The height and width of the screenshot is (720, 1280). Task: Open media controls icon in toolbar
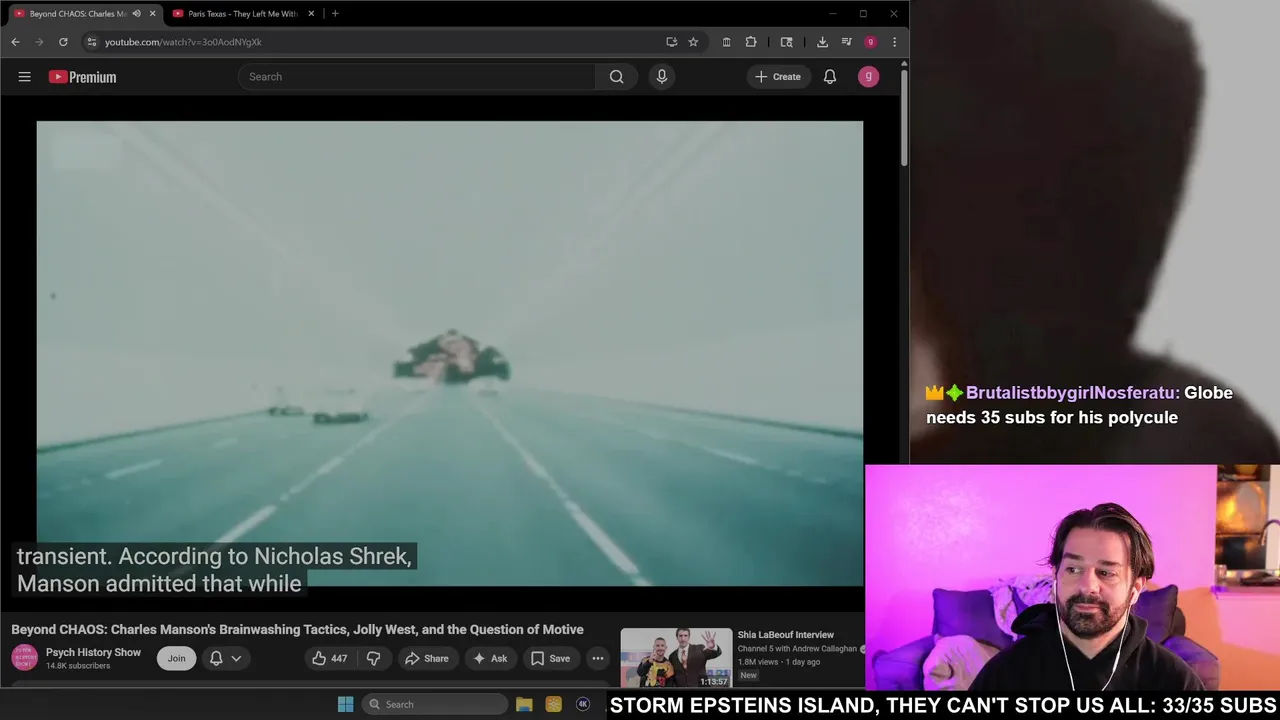(x=846, y=42)
